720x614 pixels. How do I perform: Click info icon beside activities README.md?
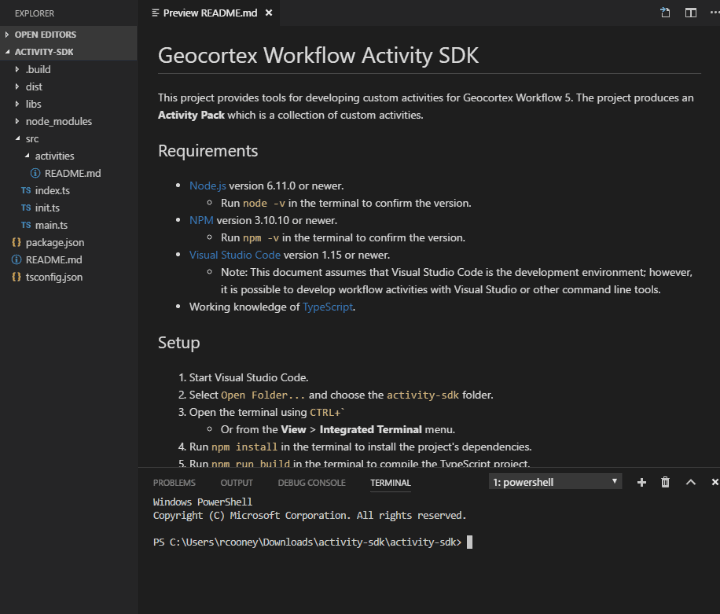pyautogui.click(x=35, y=173)
